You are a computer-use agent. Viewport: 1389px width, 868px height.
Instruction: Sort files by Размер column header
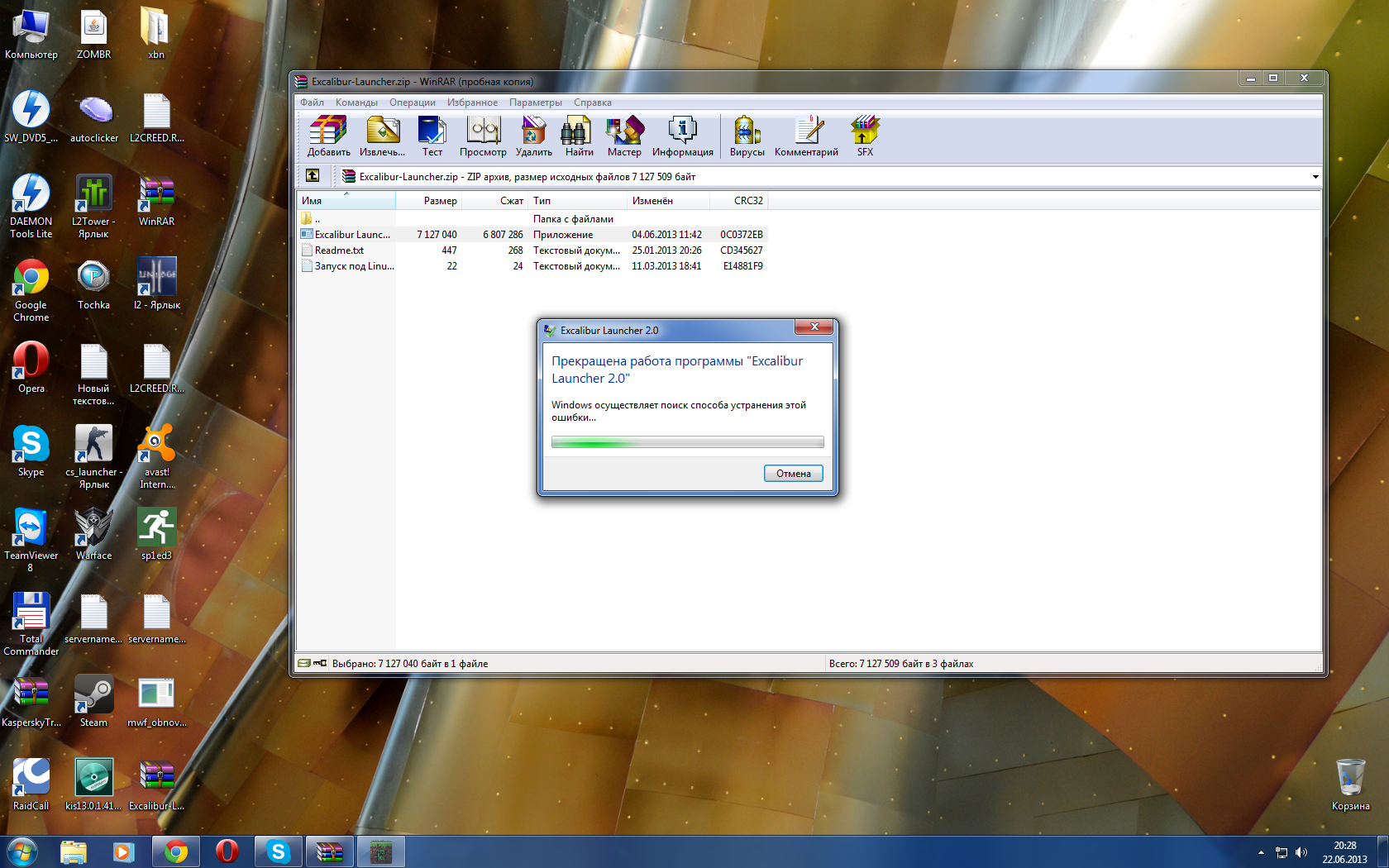click(428, 201)
